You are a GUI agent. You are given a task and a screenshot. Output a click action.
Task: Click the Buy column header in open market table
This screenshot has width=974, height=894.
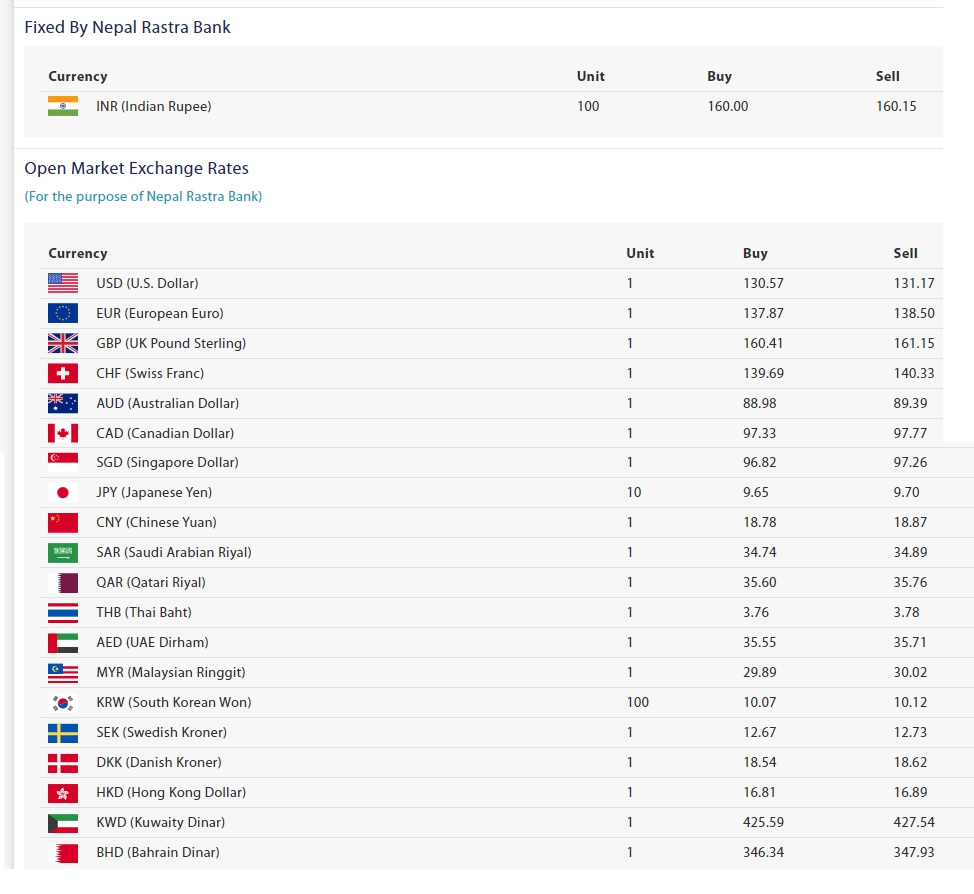click(x=755, y=253)
